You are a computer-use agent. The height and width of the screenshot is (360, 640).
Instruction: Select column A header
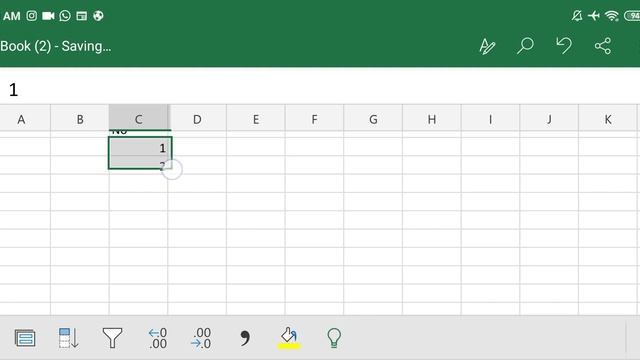coord(25,119)
